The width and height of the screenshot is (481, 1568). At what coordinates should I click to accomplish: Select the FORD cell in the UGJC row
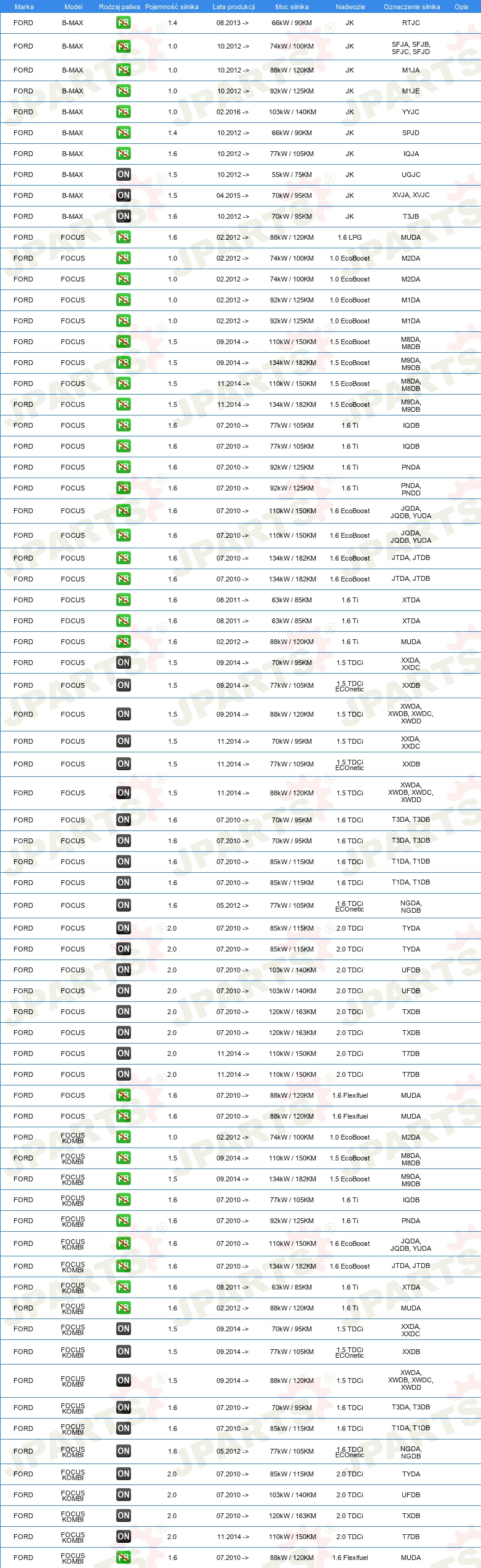[x=23, y=175]
